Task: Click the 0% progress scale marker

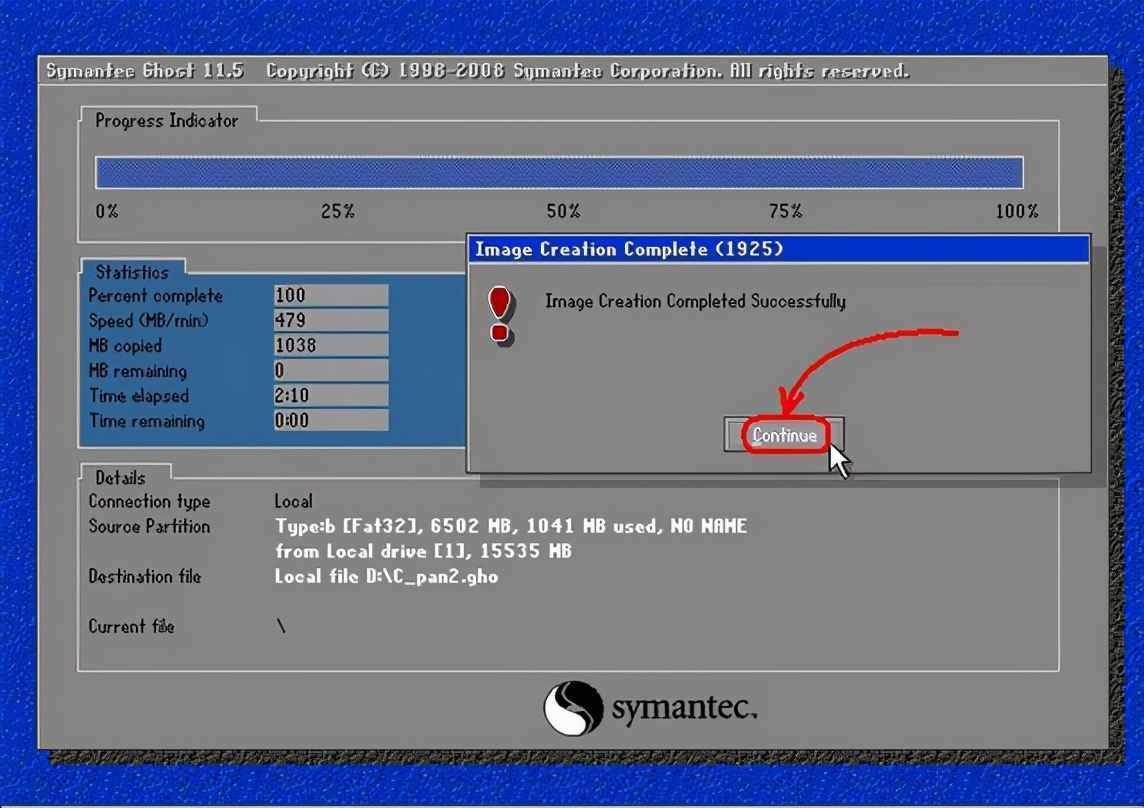Action: click(x=107, y=211)
